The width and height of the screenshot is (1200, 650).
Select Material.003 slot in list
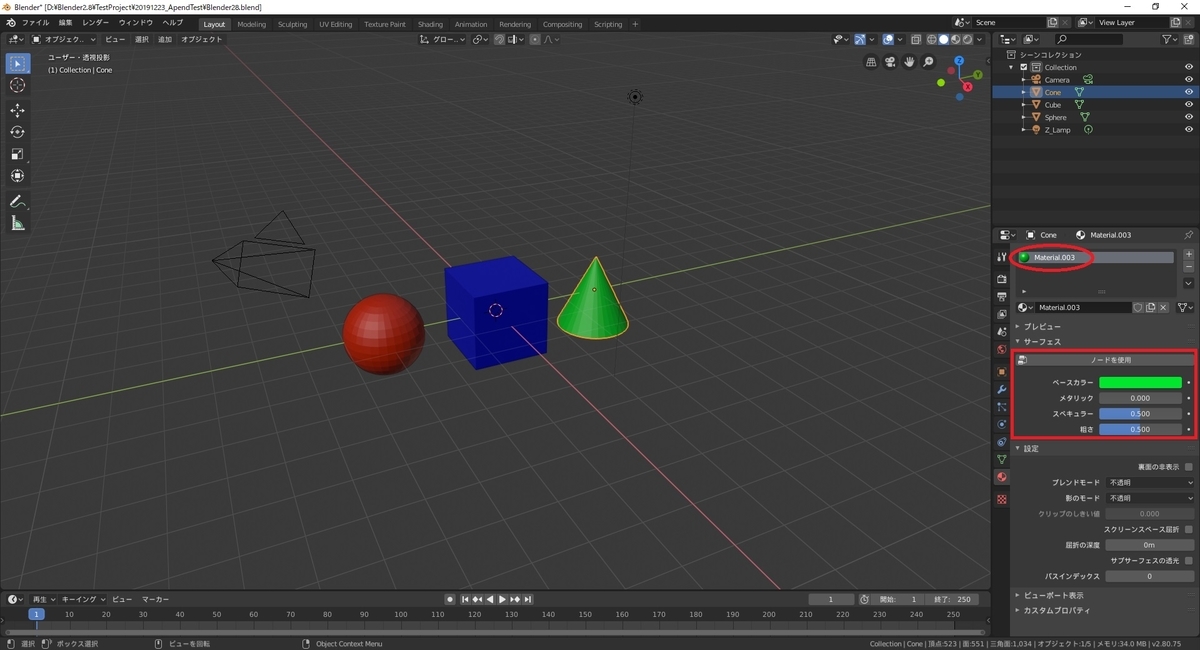click(1094, 257)
